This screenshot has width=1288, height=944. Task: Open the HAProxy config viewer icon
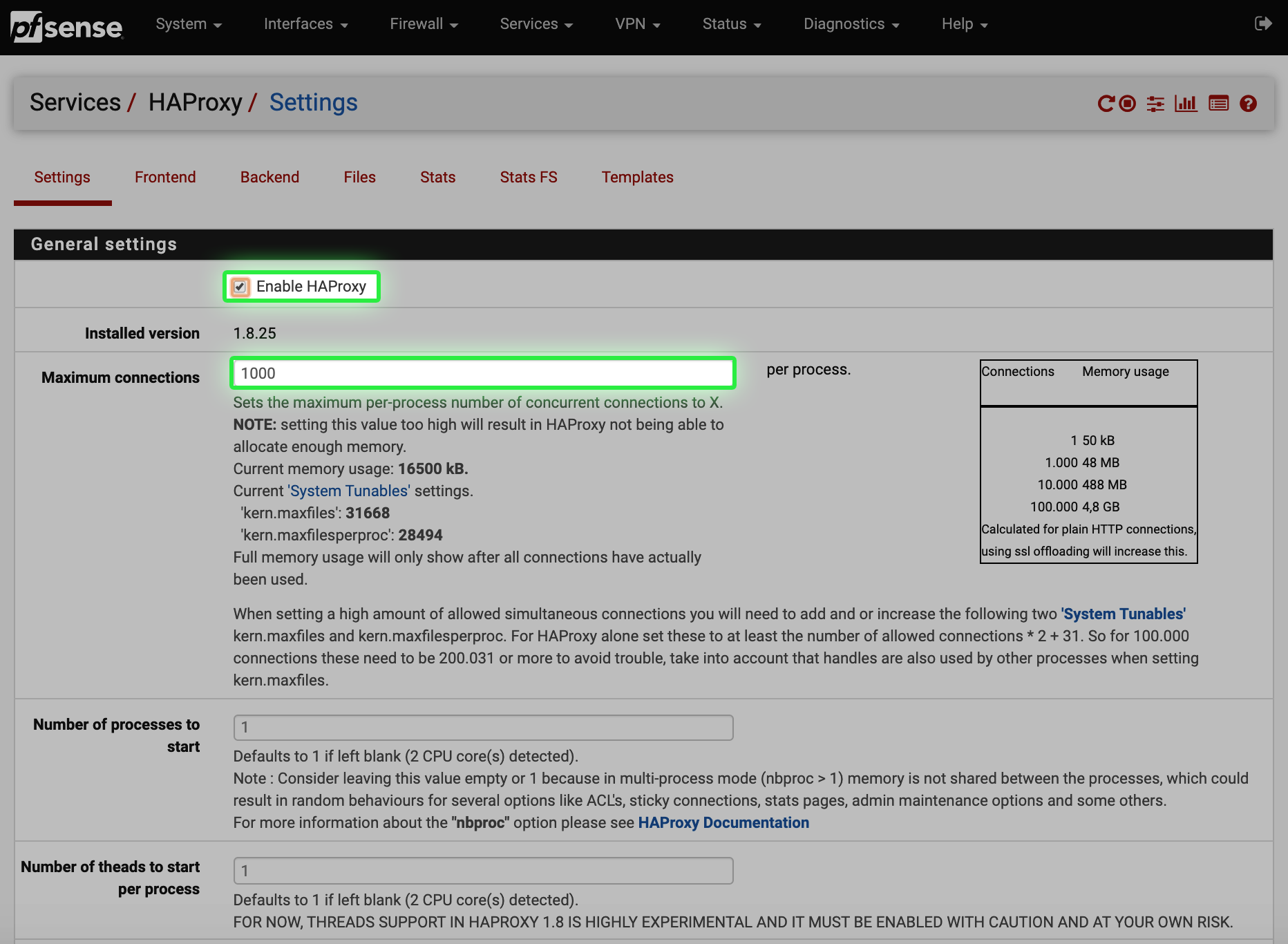(1218, 104)
